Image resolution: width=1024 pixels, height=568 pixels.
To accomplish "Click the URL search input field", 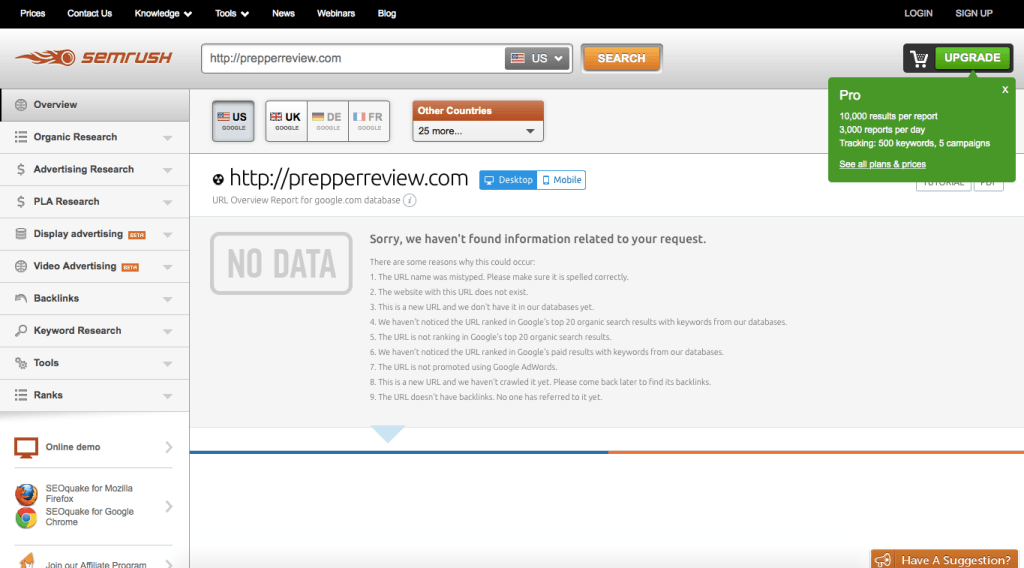I will pos(353,58).
